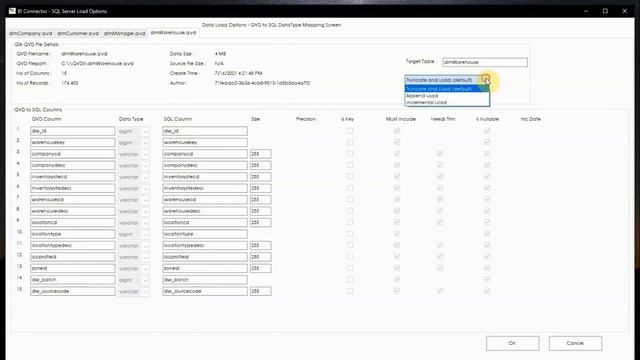Click the Size field for dw_sourcecode row
The width and height of the screenshot is (640, 360).
point(260,291)
